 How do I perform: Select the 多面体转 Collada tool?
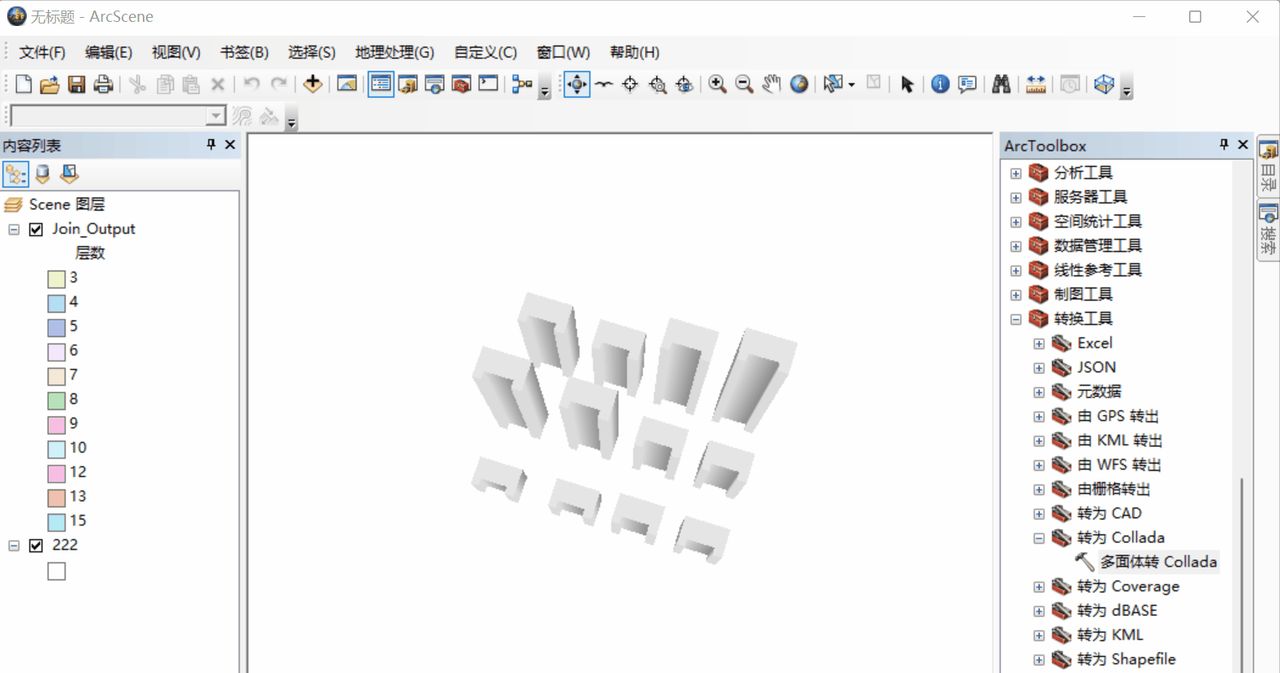pyautogui.click(x=1158, y=562)
